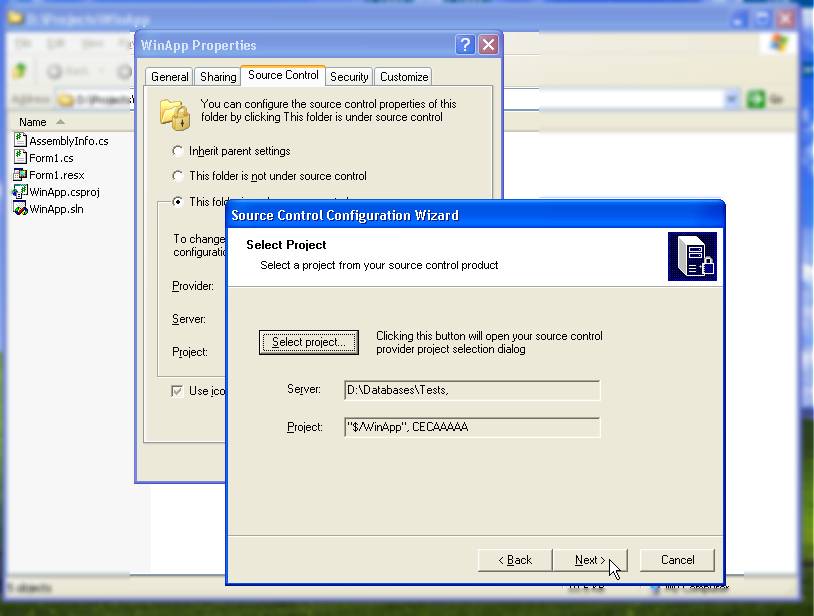This screenshot has height=616, width=814.
Task: Open Explorer address bar dropdown
Action: coord(731,99)
